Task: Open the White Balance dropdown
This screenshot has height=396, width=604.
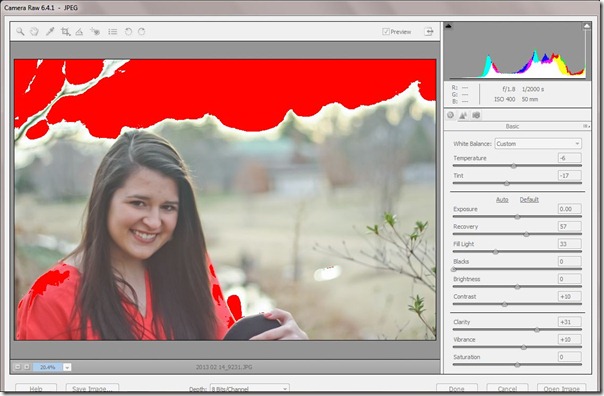Action: [538, 144]
